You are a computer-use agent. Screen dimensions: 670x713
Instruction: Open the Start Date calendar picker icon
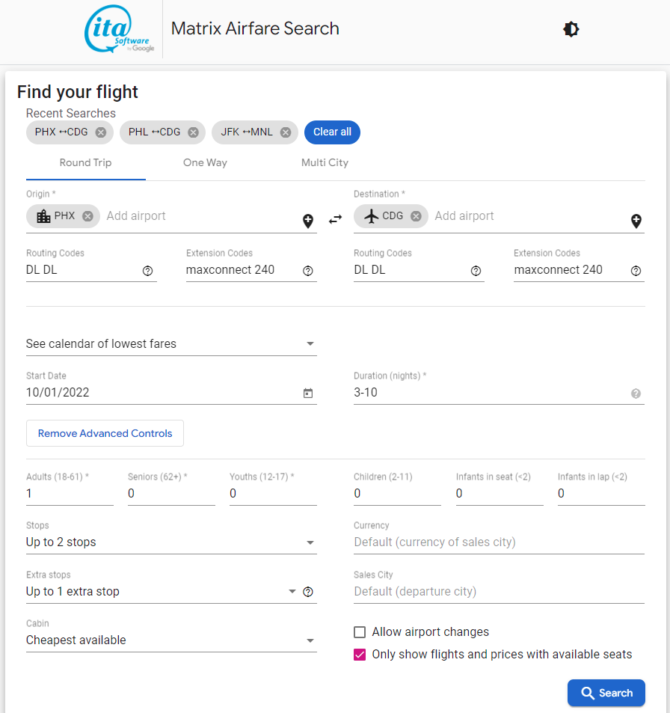tap(308, 393)
